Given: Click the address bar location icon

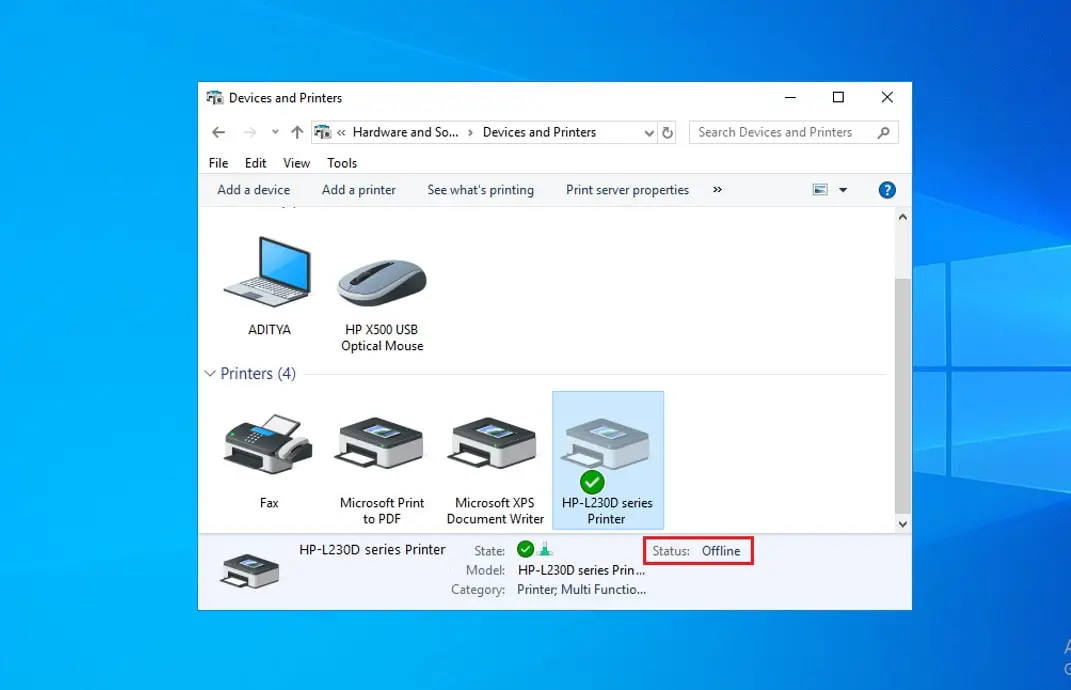Looking at the screenshot, I should coord(322,132).
